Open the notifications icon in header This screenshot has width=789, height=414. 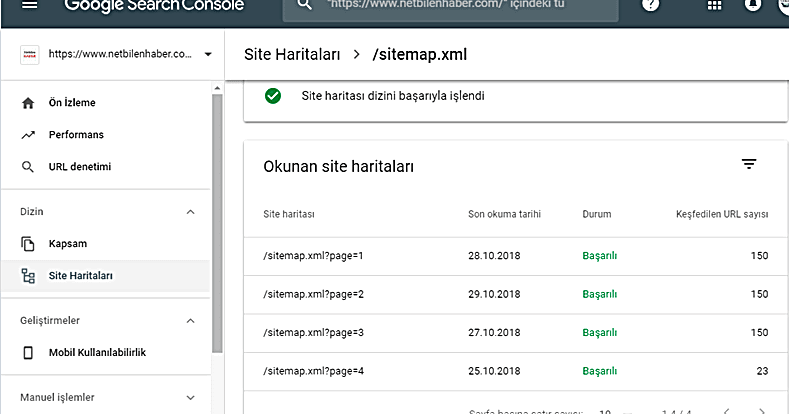tap(753, 5)
